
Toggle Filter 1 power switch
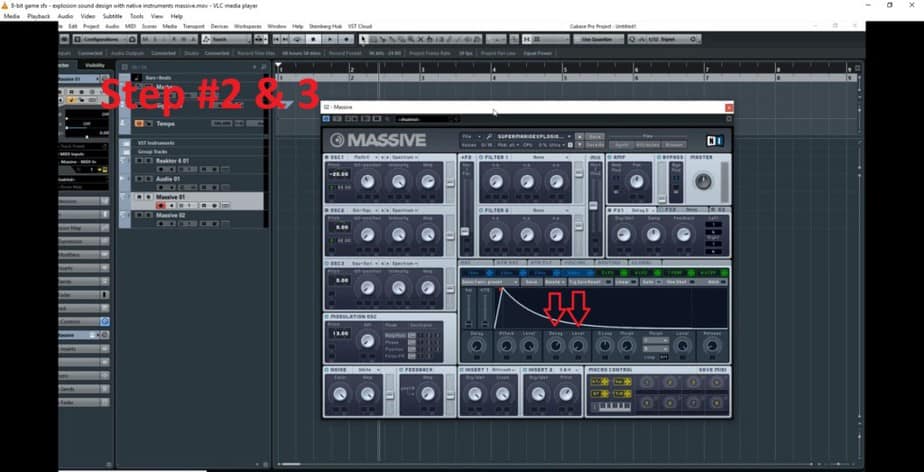(483, 158)
